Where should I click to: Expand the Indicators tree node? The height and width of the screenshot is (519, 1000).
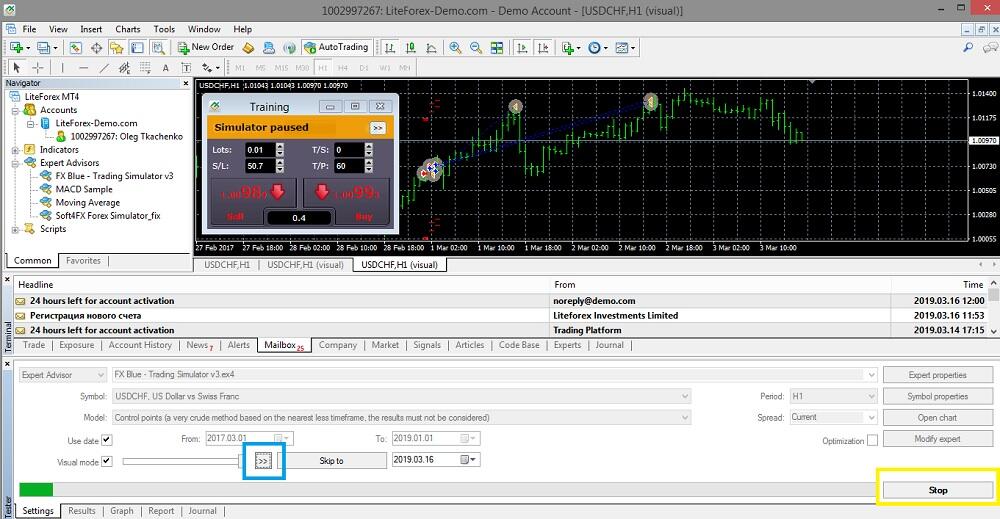coord(15,150)
